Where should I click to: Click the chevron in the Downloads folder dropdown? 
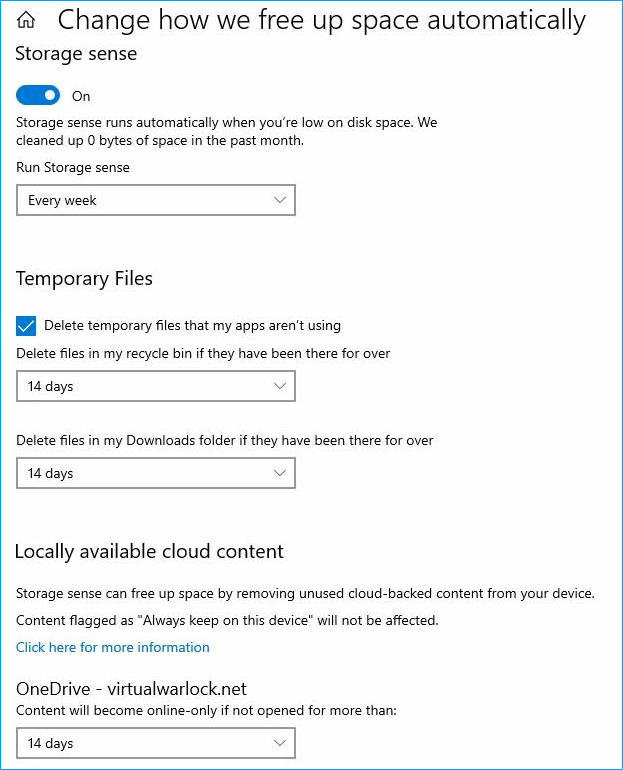pyautogui.click(x=280, y=473)
